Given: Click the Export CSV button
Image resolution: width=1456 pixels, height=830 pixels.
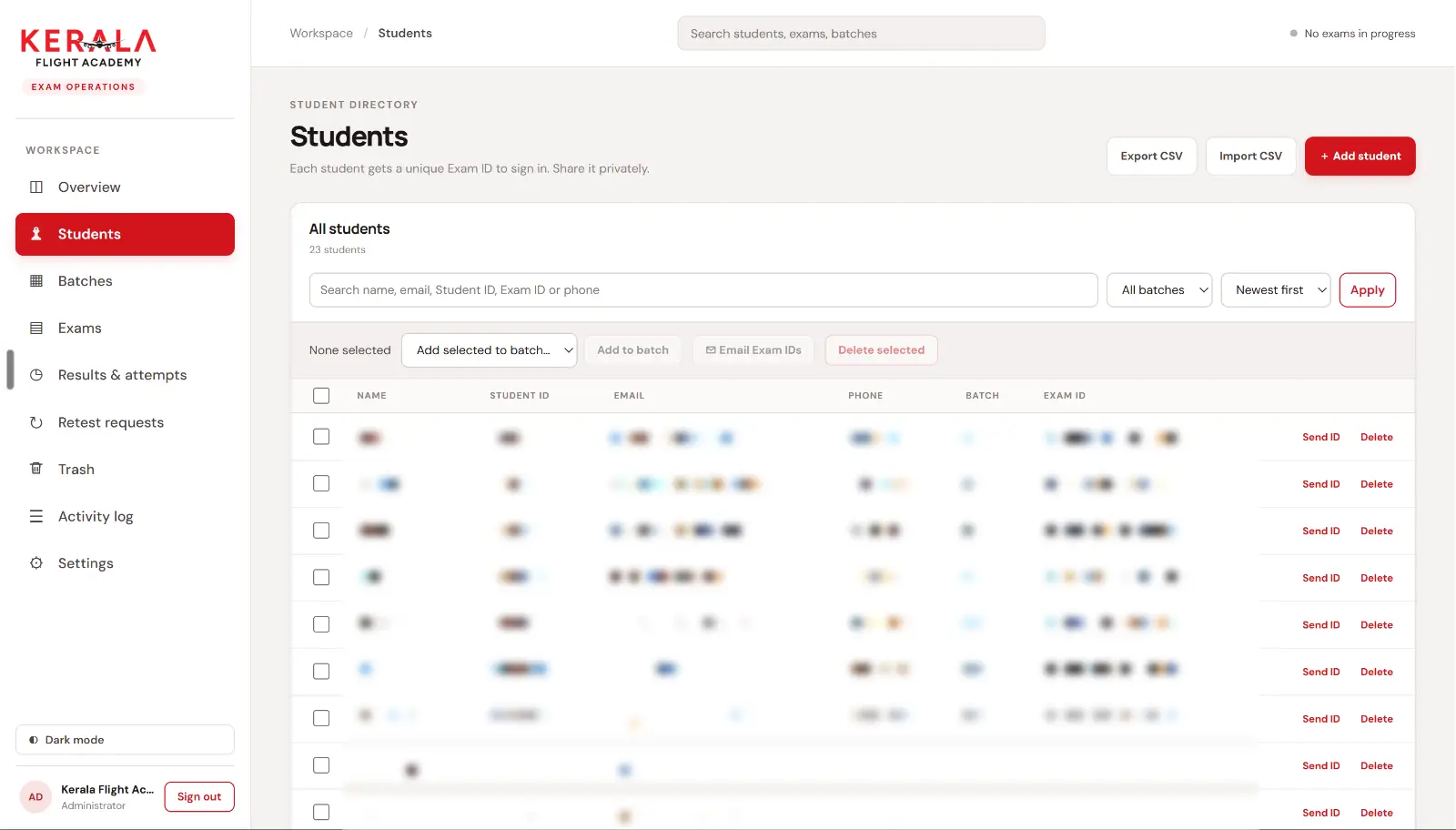Looking at the screenshot, I should coord(1151,157).
